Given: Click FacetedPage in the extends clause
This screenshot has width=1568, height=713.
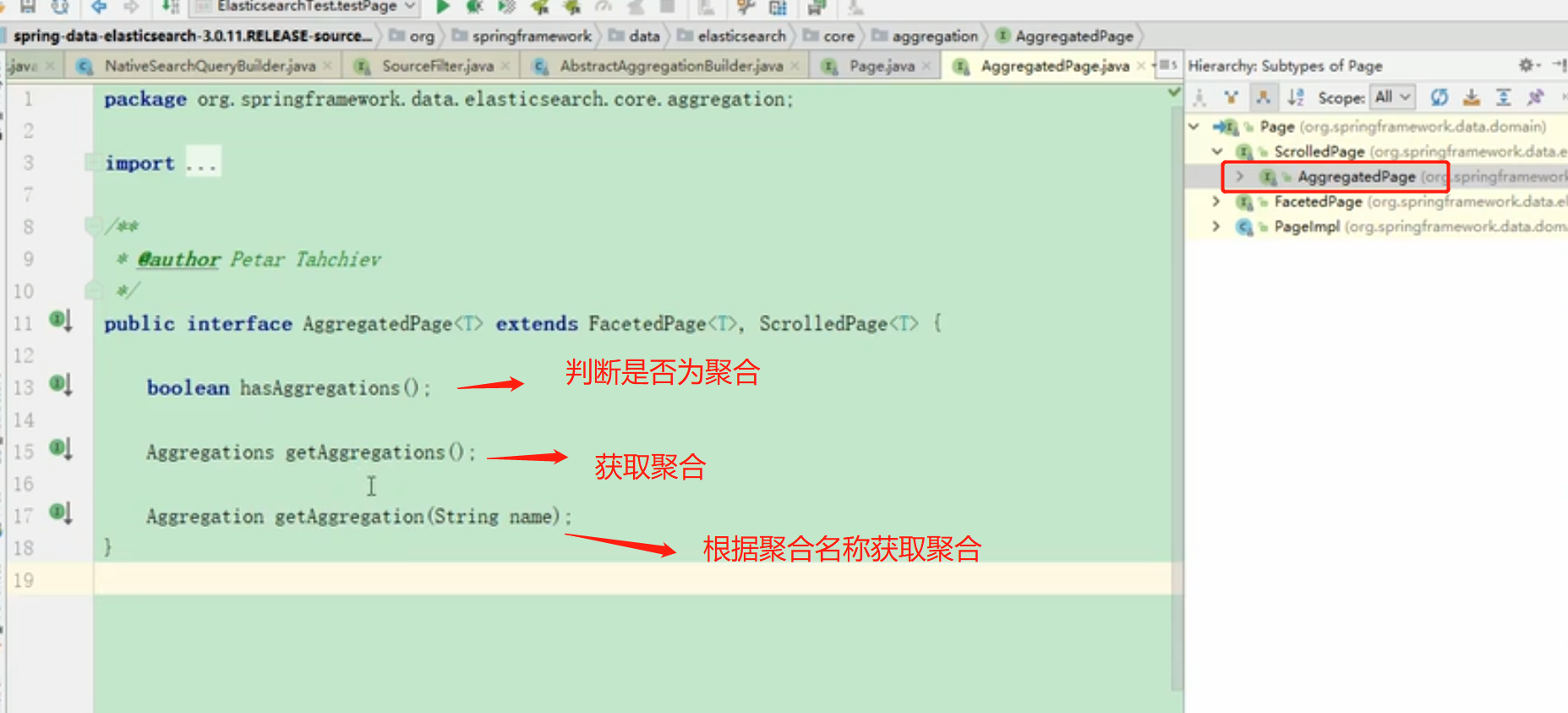Looking at the screenshot, I should pos(647,324).
